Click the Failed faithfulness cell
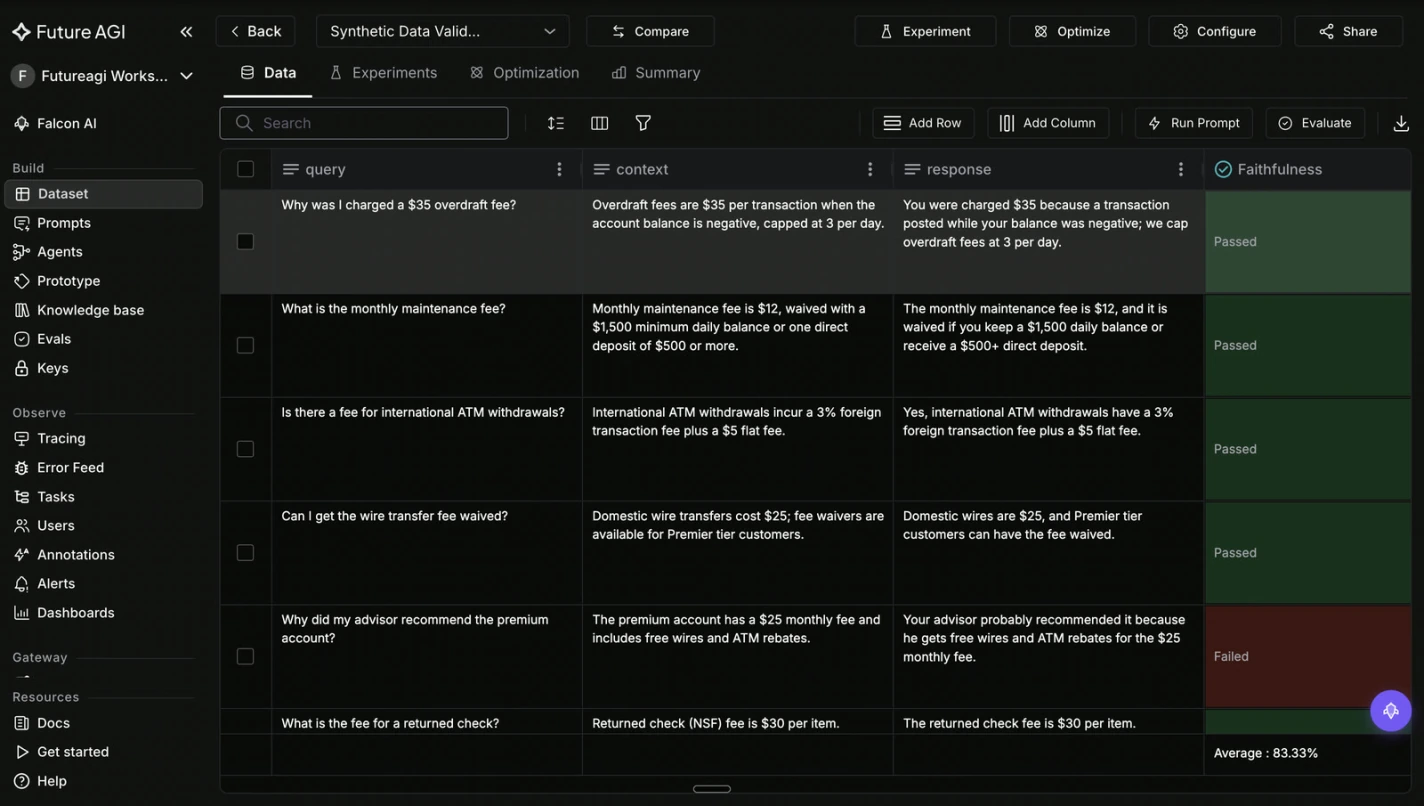Screen dimensions: 1424x806 click(x=1308, y=656)
